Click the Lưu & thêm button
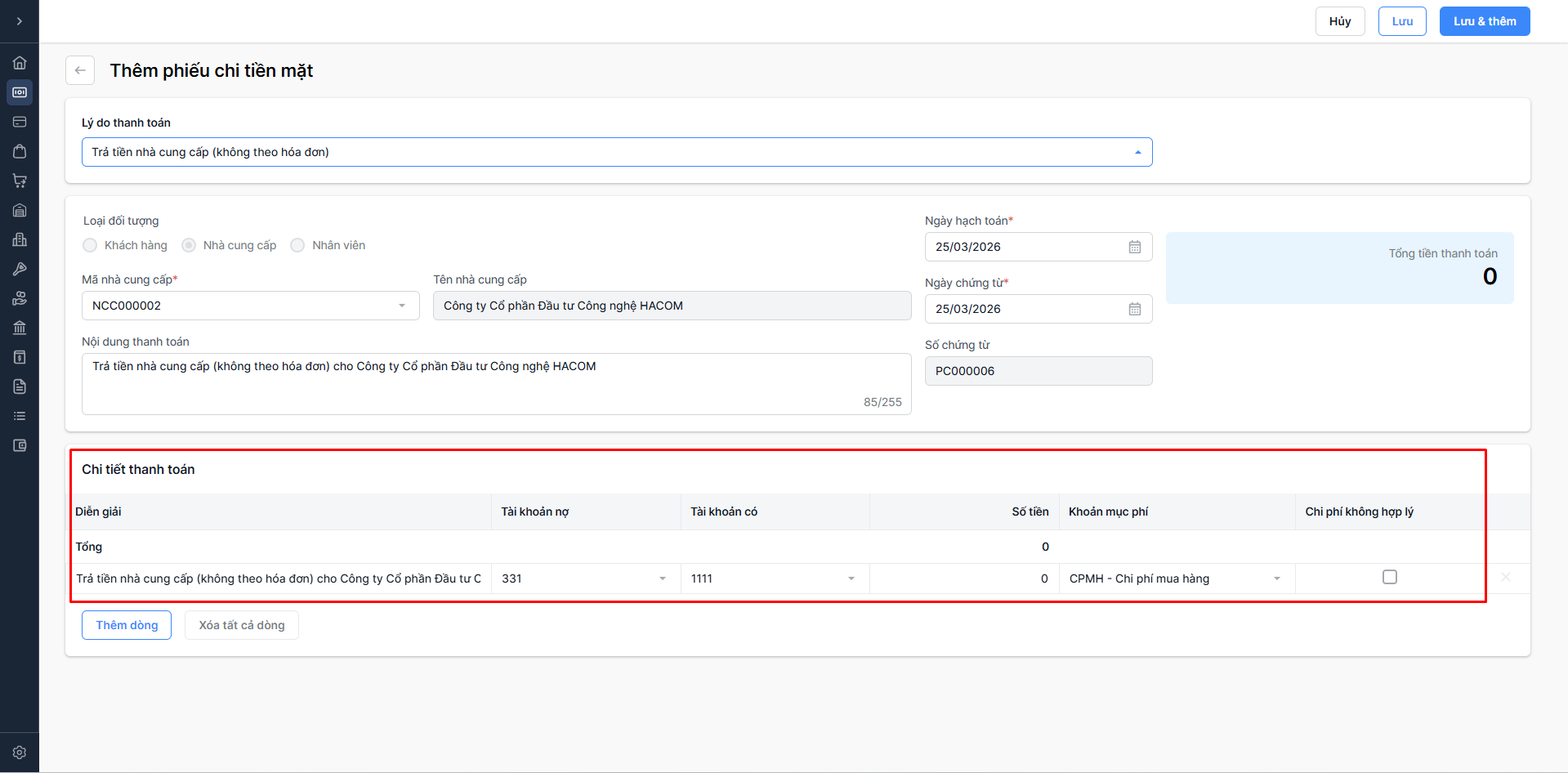Screen dimensions: 1568x773 (1484, 21)
